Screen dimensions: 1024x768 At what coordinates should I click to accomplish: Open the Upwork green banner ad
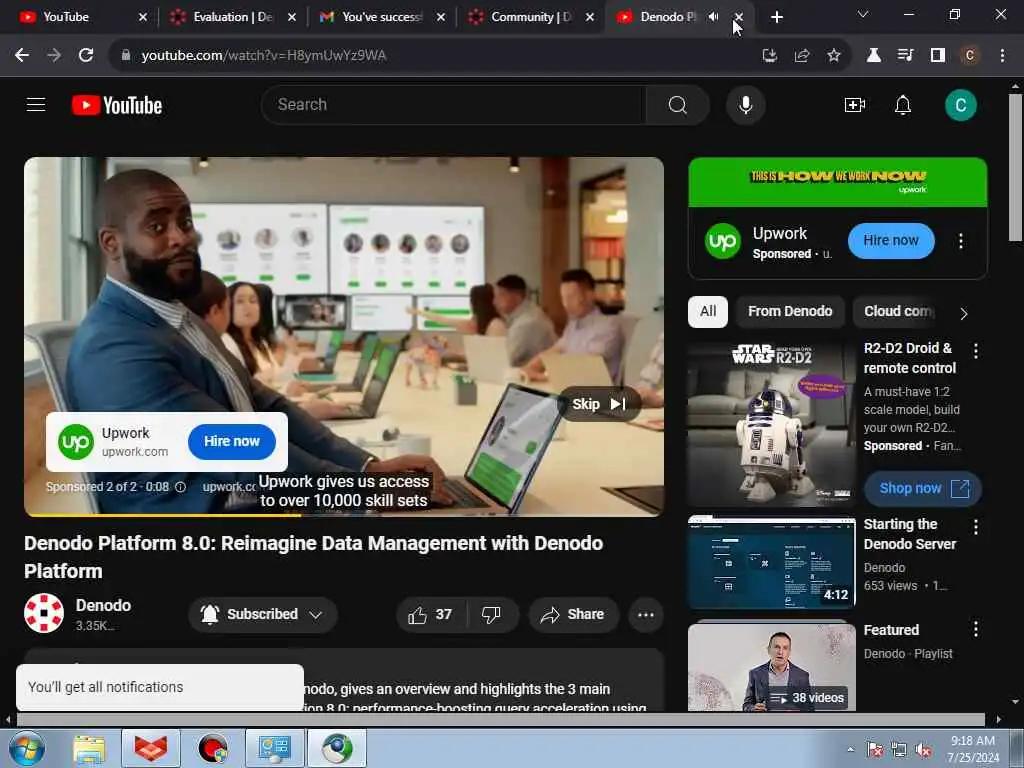coord(837,182)
